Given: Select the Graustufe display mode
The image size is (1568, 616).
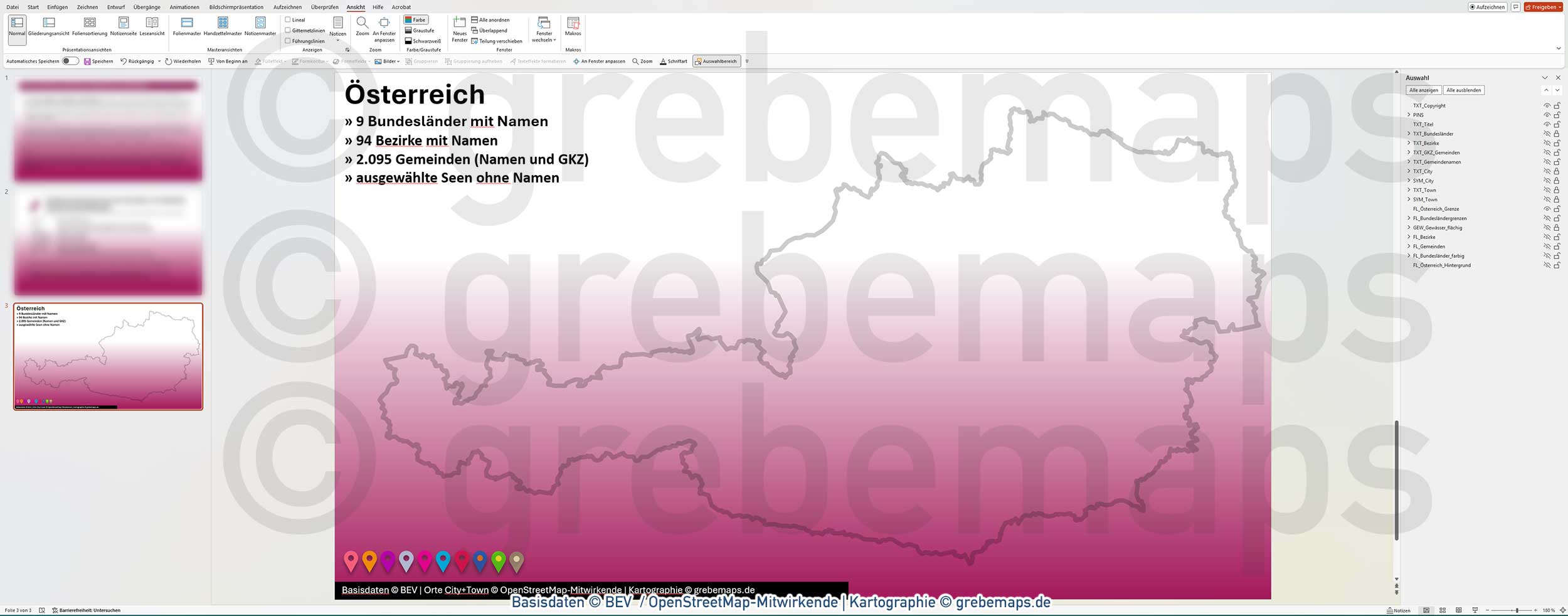Looking at the screenshot, I should pyautogui.click(x=419, y=29).
